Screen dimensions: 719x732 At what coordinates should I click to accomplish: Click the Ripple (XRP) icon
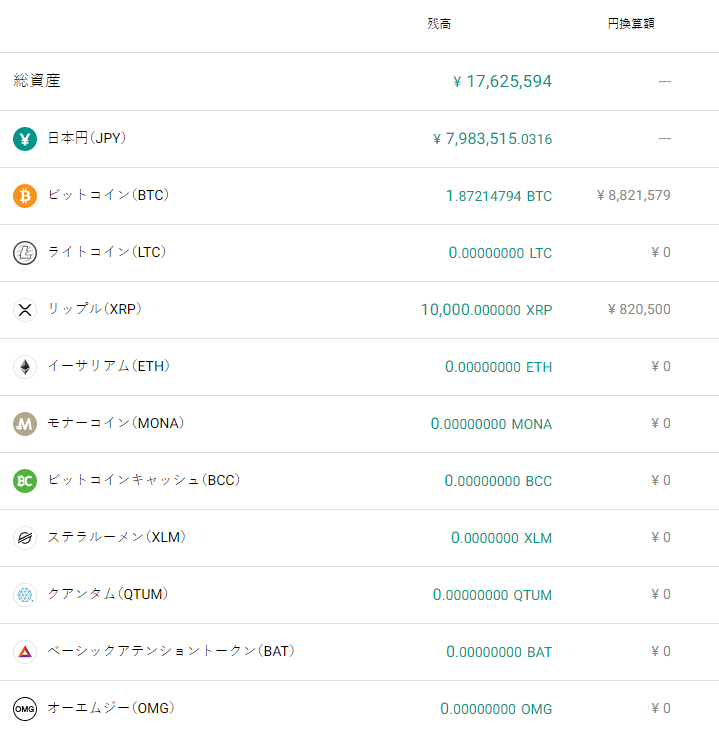tap(25, 310)
